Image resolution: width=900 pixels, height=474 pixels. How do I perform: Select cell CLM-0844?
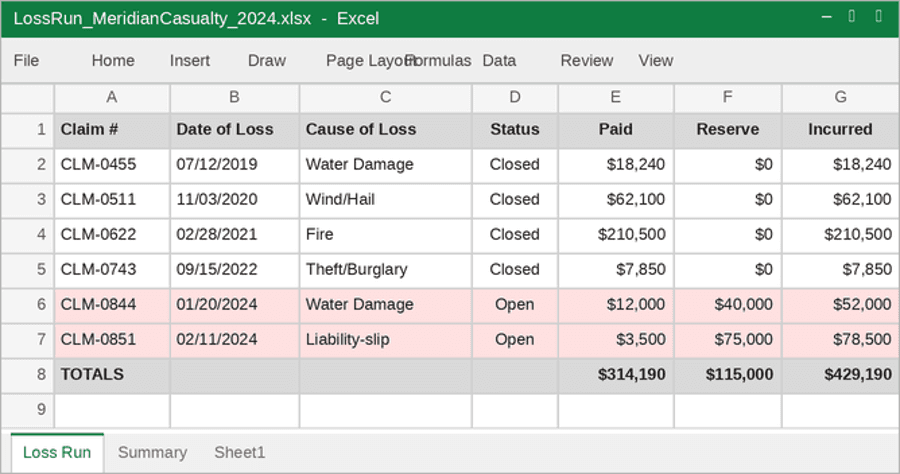(112, 305)
